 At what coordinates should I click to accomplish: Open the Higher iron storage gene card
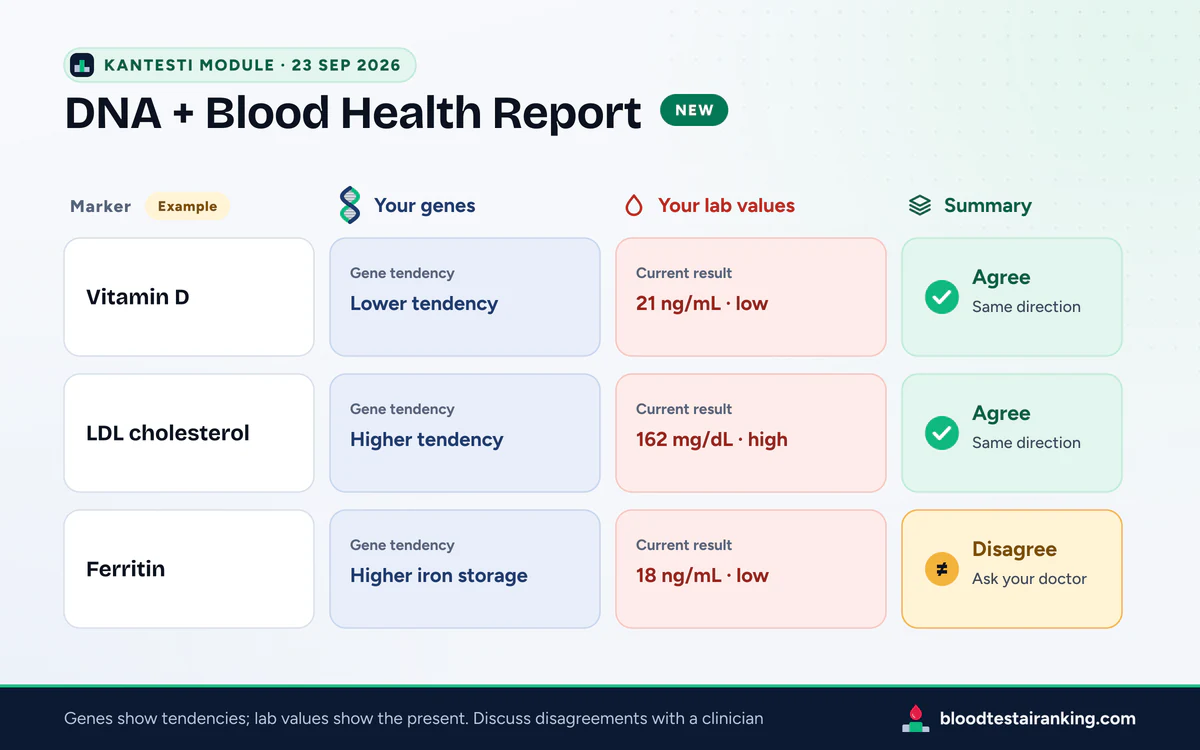(465, 569)
